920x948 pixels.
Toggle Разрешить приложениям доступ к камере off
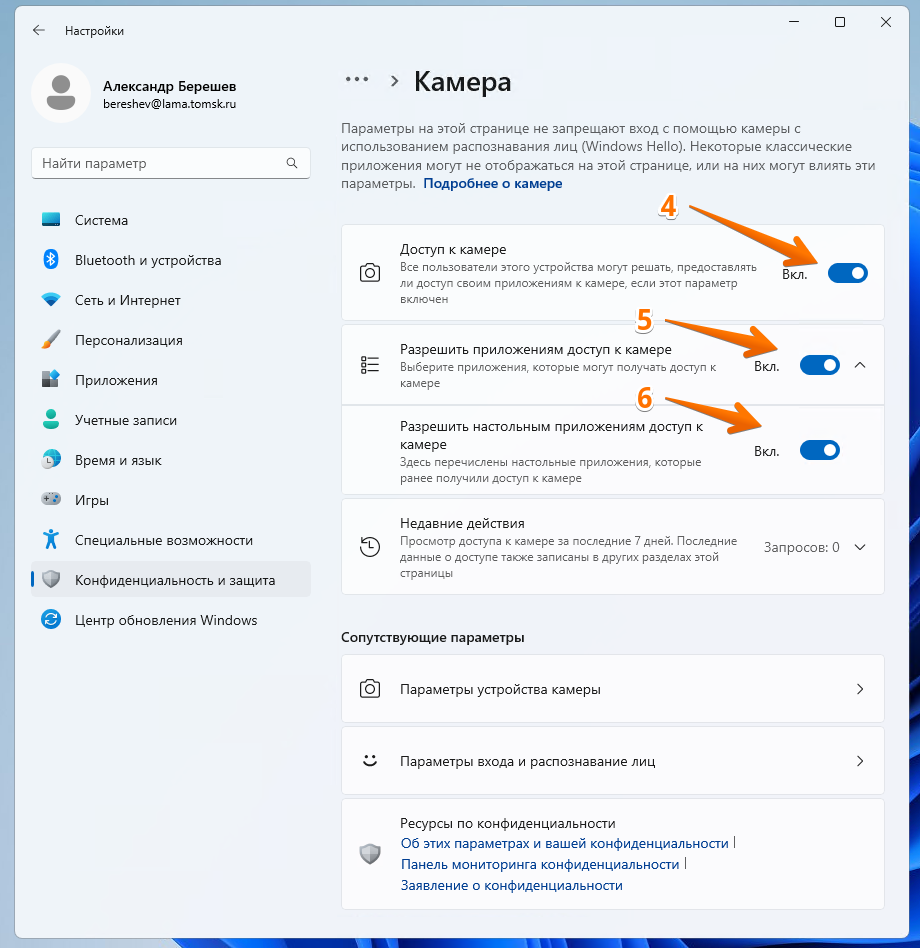tap(819, 365)
